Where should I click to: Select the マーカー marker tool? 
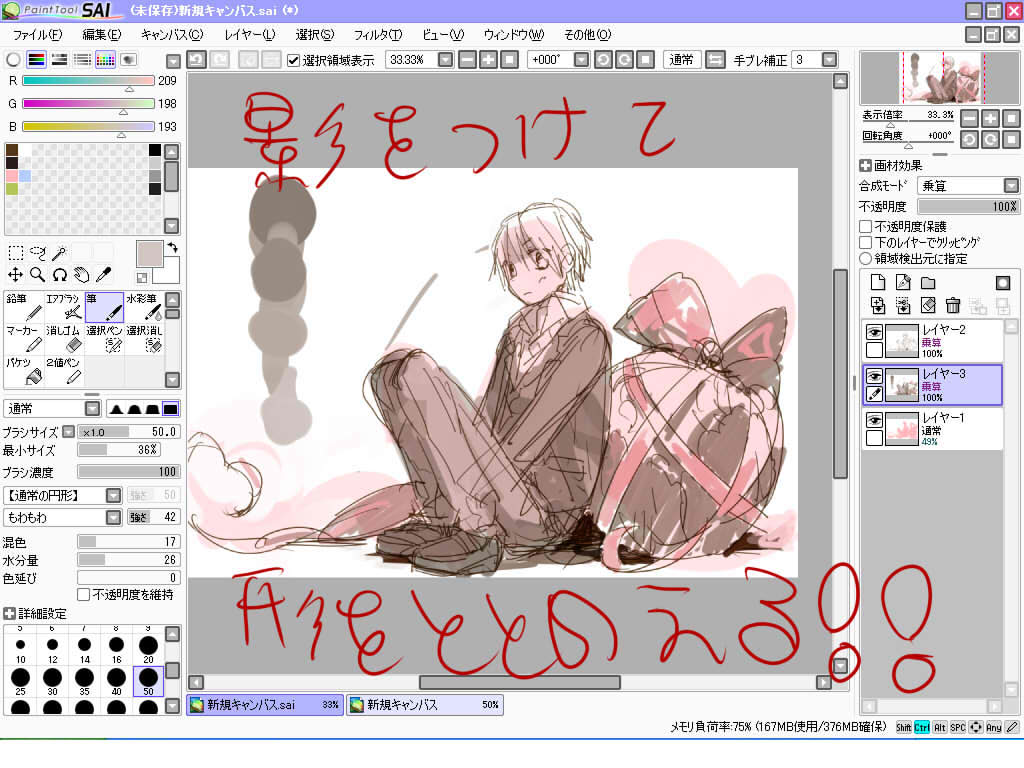pyautogui.click(x=24, y=340)
